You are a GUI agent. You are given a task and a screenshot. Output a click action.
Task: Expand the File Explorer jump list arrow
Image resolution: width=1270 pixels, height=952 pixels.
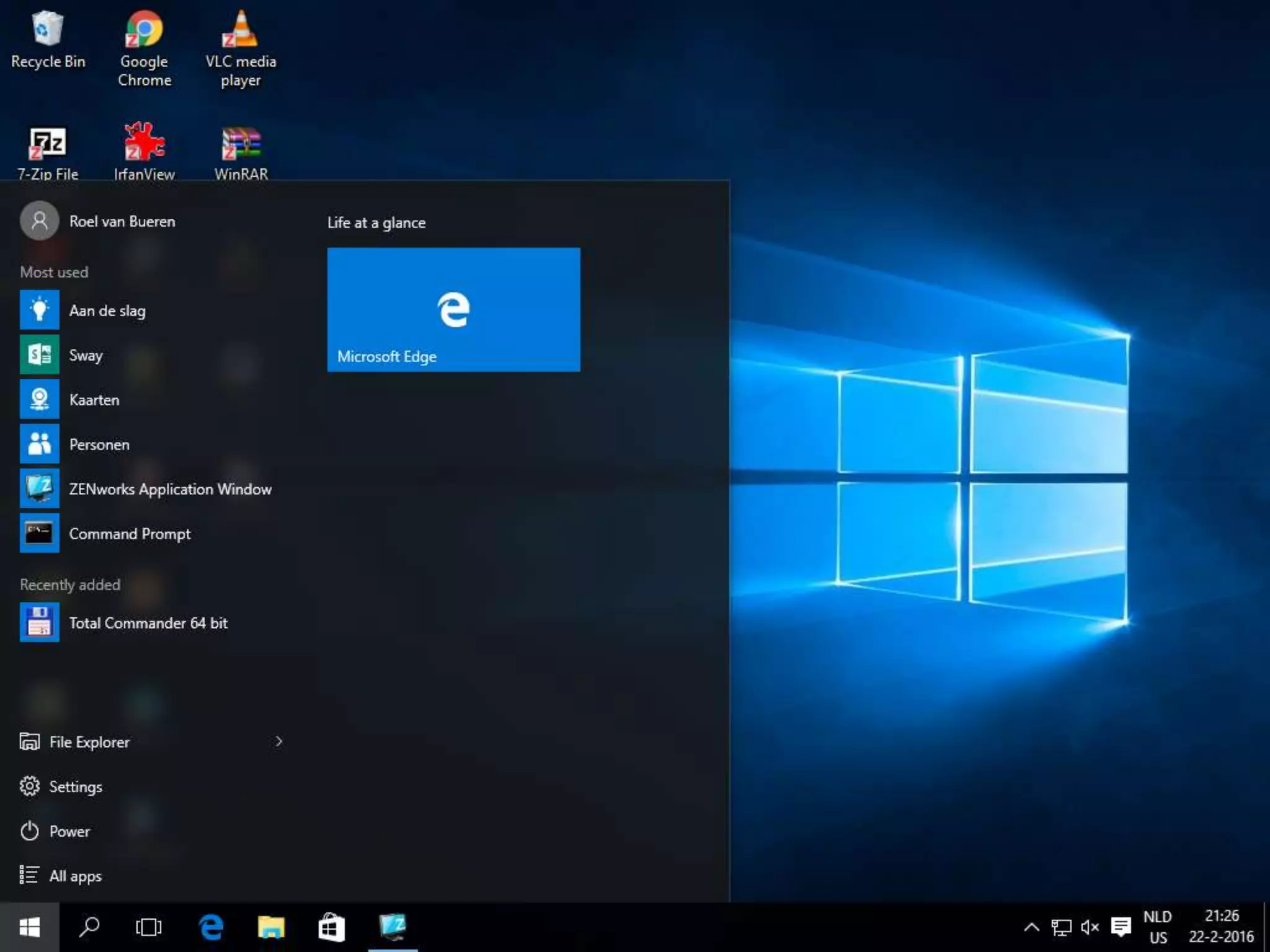tap(278, 741)
